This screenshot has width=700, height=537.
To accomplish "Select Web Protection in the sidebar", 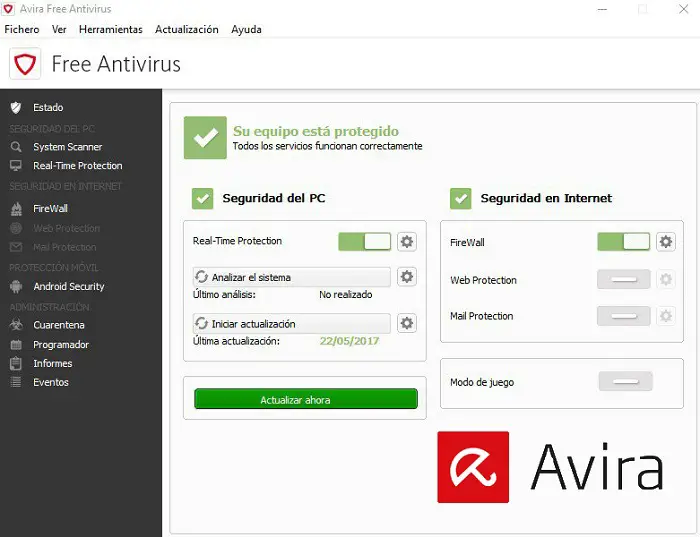I will tap(67, 228).
